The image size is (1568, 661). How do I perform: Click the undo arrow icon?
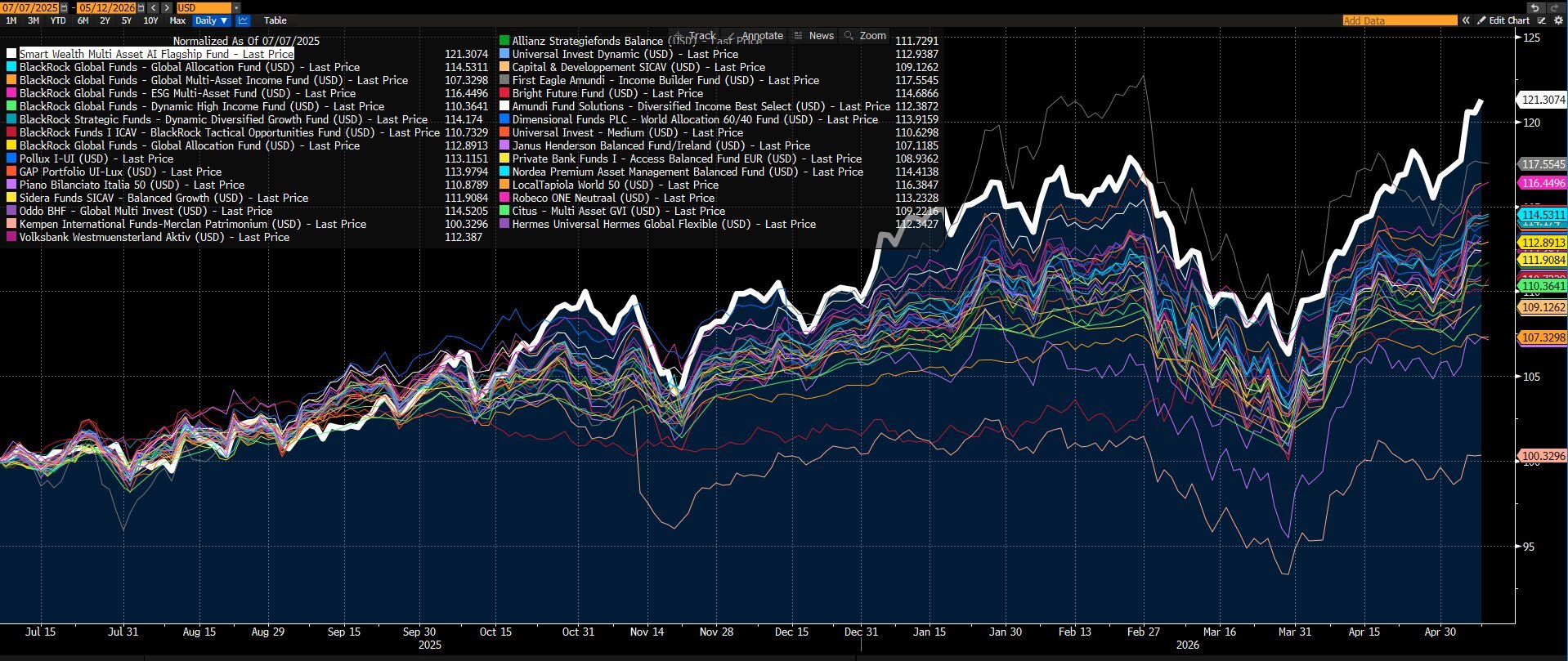click(x=1535, y=7)
